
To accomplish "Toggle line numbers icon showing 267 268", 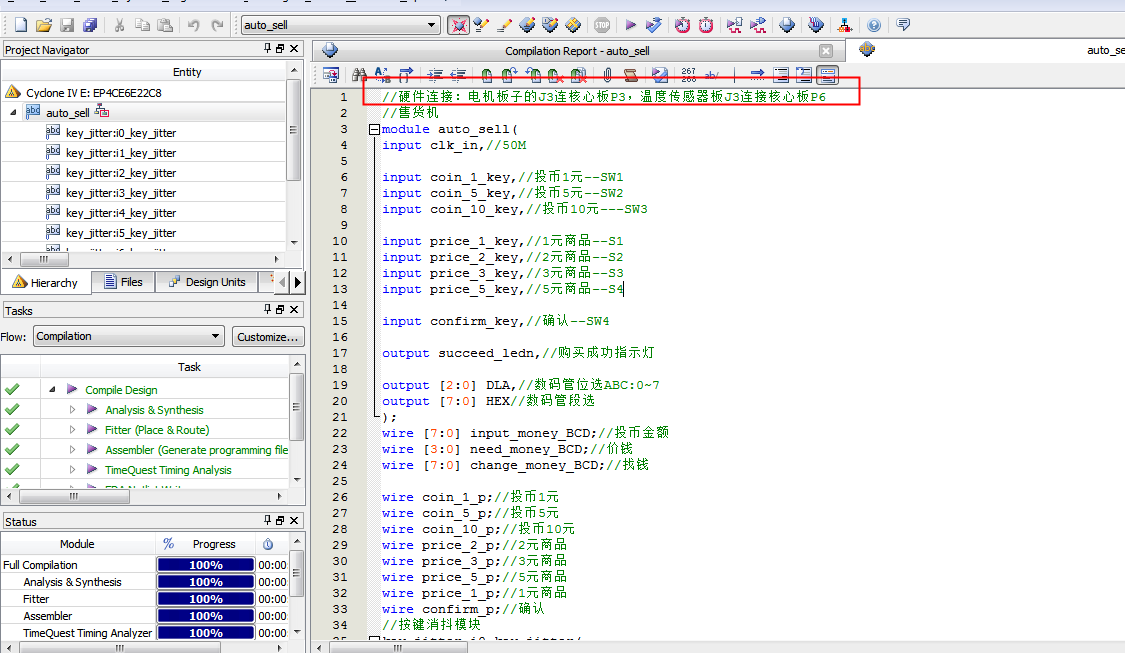I will click(689, 74).
